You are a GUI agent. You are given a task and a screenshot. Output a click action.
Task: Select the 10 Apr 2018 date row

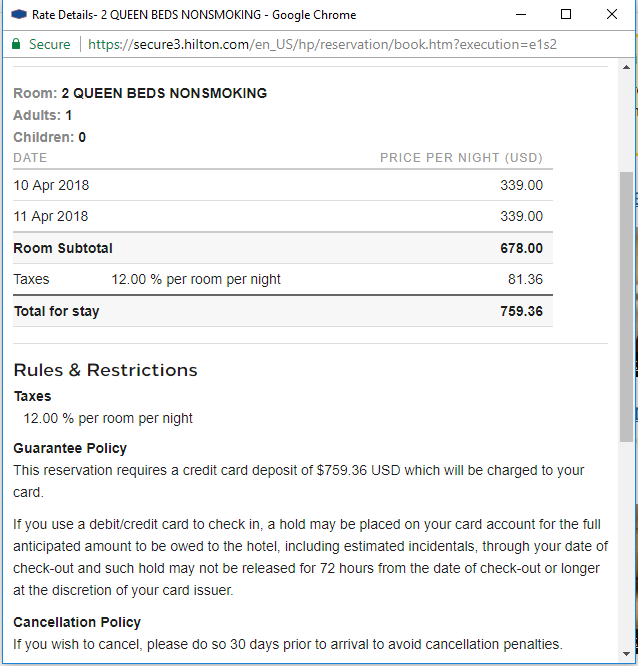(283, 185)
